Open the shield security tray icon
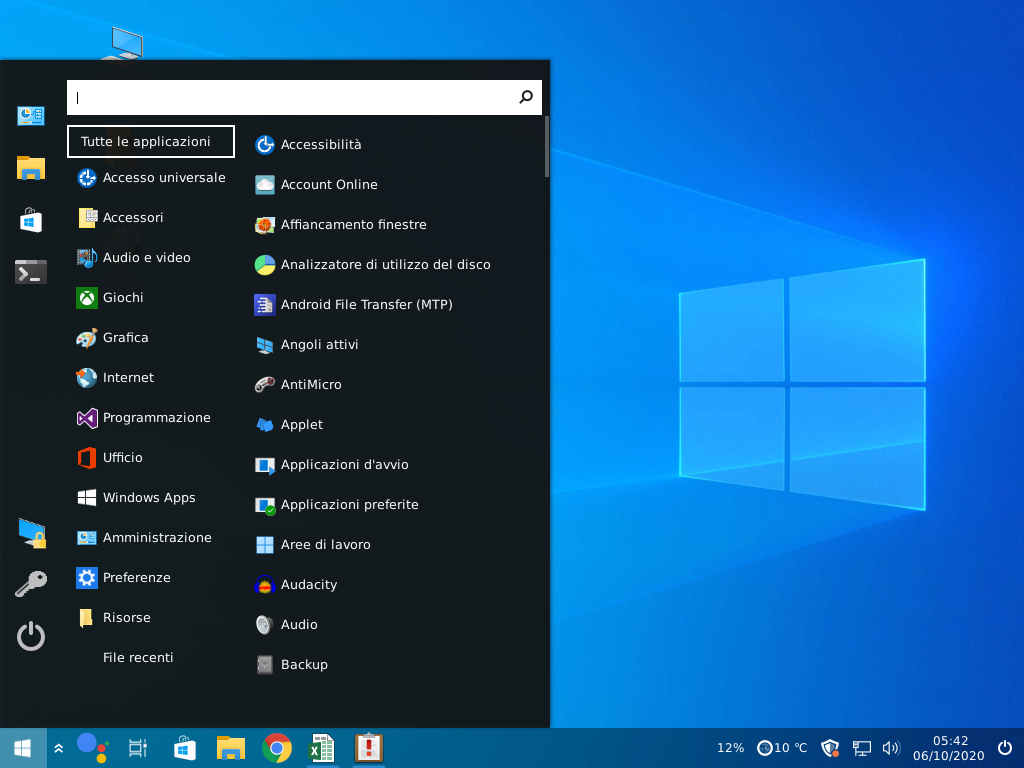1024x768 pixels. [830, 748]
